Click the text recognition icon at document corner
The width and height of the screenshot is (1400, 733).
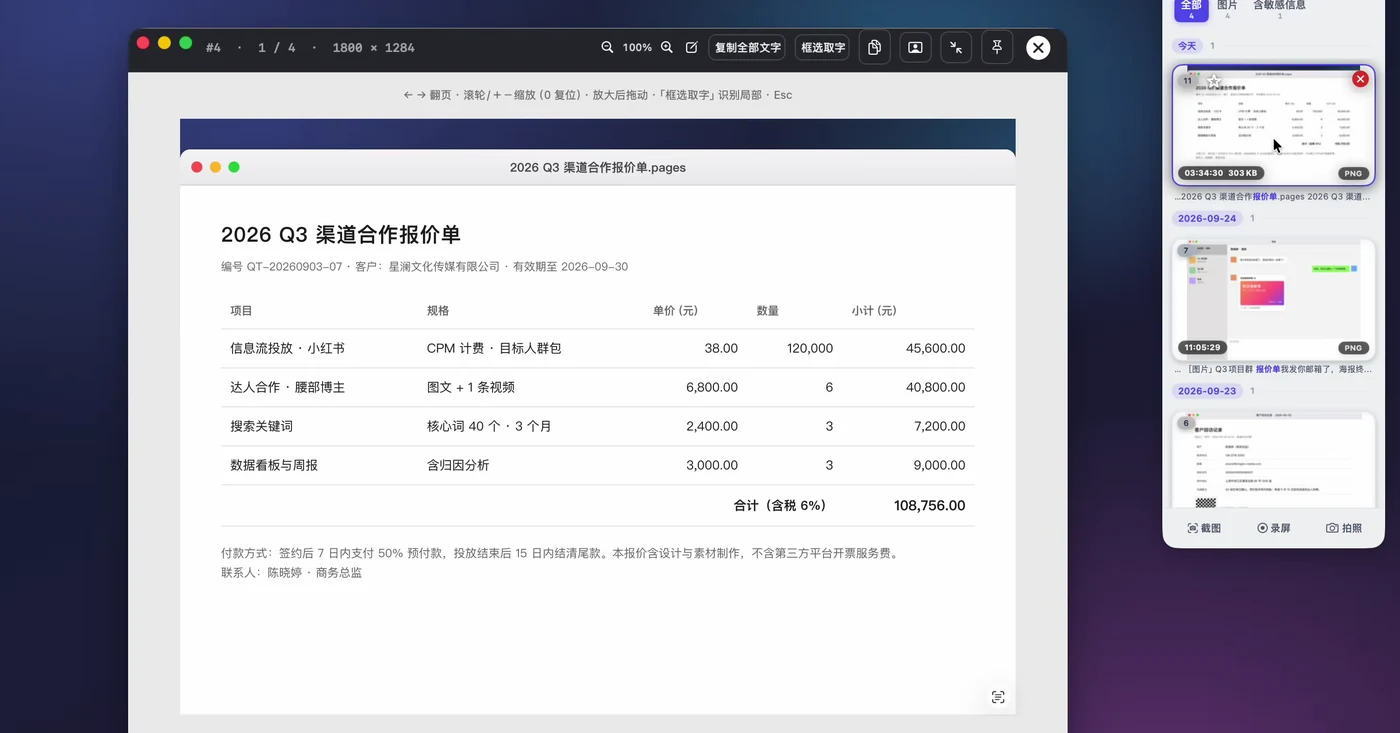tap(998, 697)
